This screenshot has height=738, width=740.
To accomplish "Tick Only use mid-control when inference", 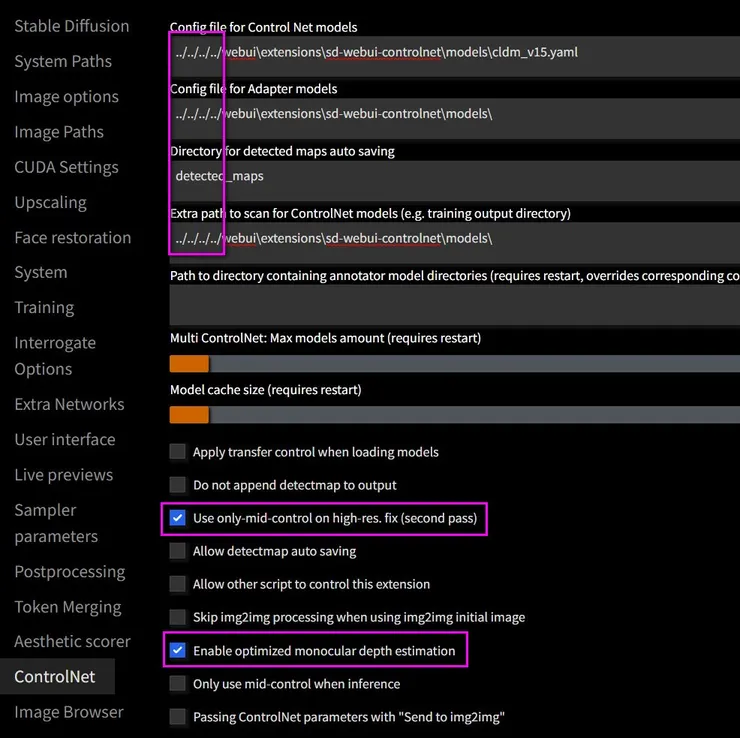I will [x=178, y=684].
